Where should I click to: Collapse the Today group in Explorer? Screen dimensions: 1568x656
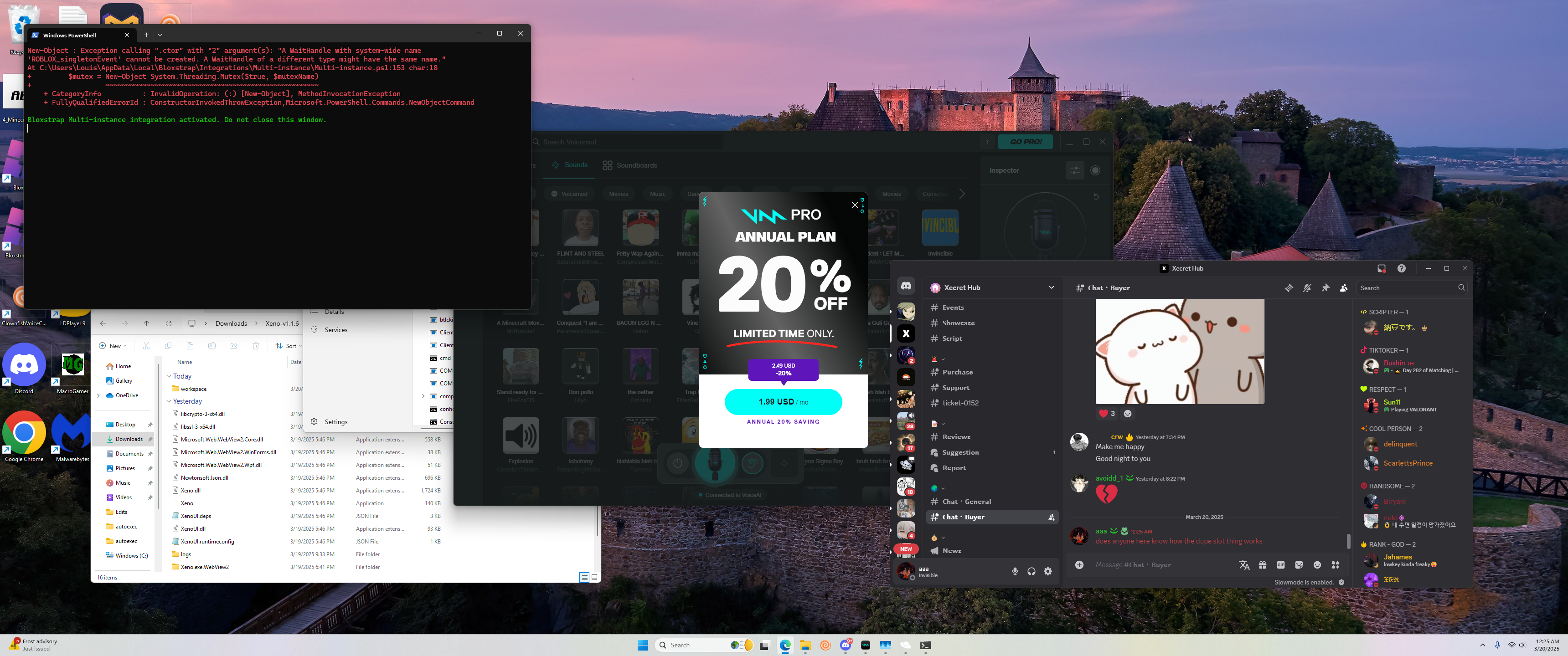point(169,376)
